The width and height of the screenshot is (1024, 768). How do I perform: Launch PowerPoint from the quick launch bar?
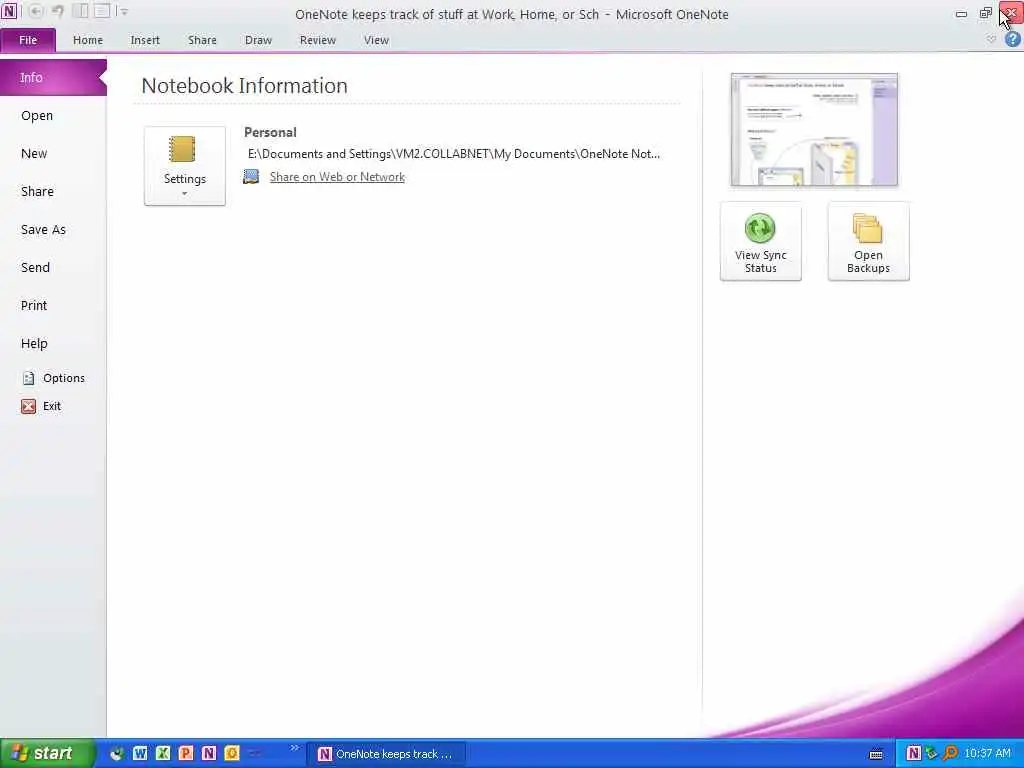[185, 754]
